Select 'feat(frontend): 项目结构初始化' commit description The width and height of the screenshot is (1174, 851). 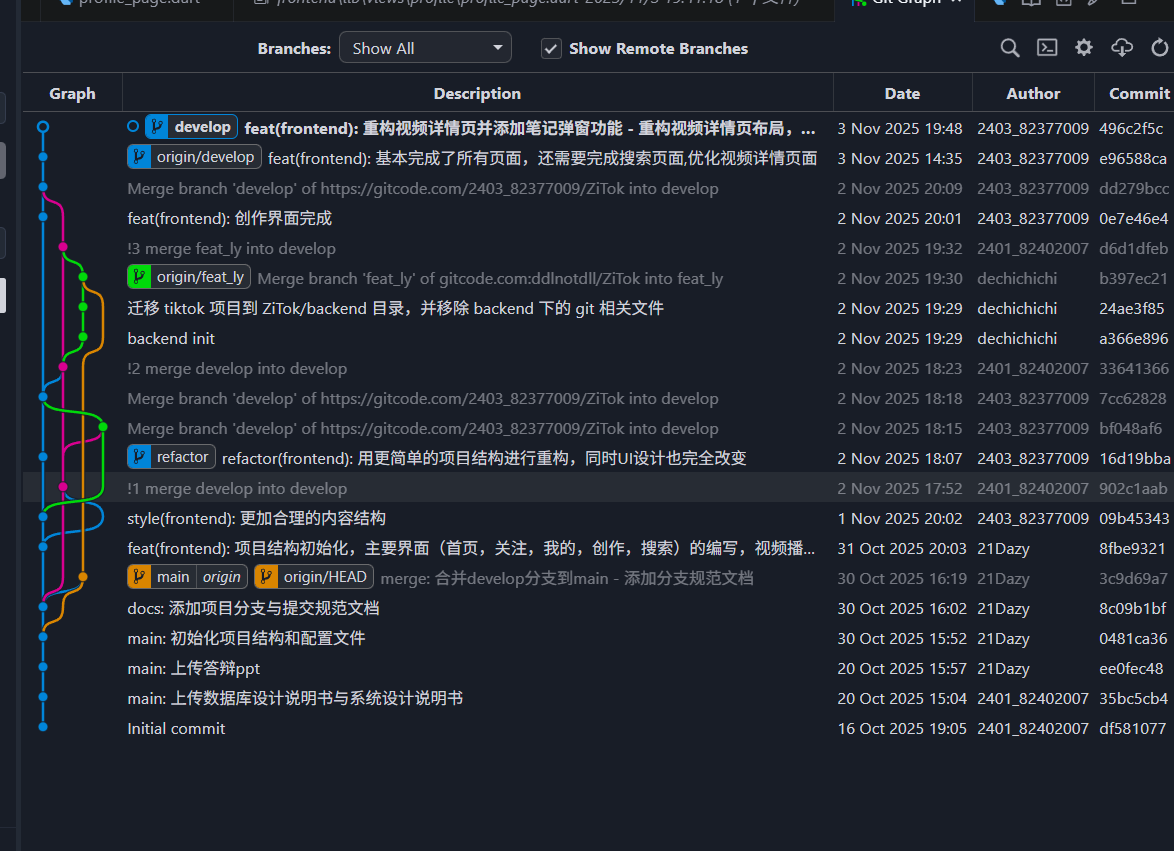coord(471,549)
